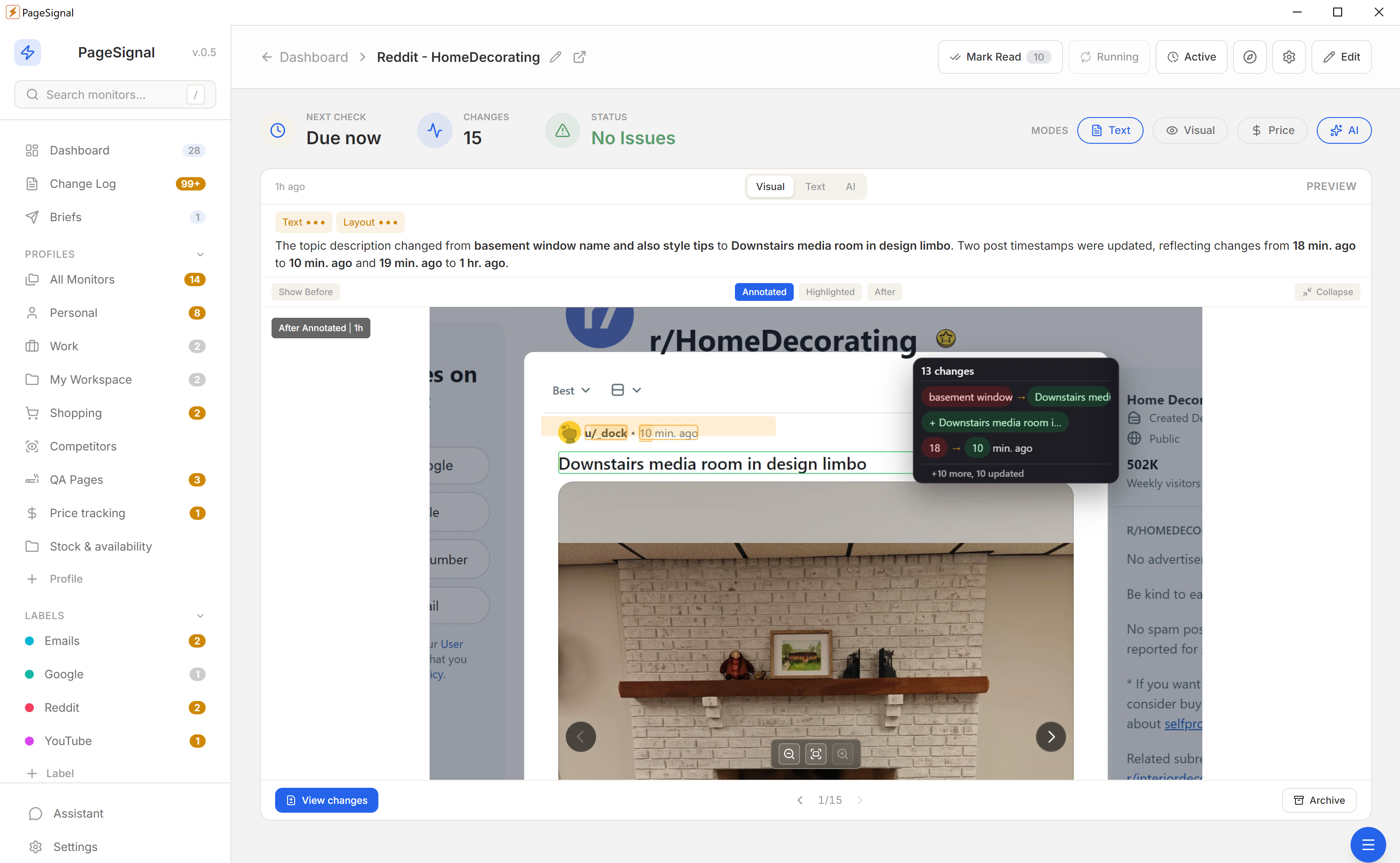Screen dimensions: 1400x863
Task: Open the Change Log page
Action: [x=115, y=184]
